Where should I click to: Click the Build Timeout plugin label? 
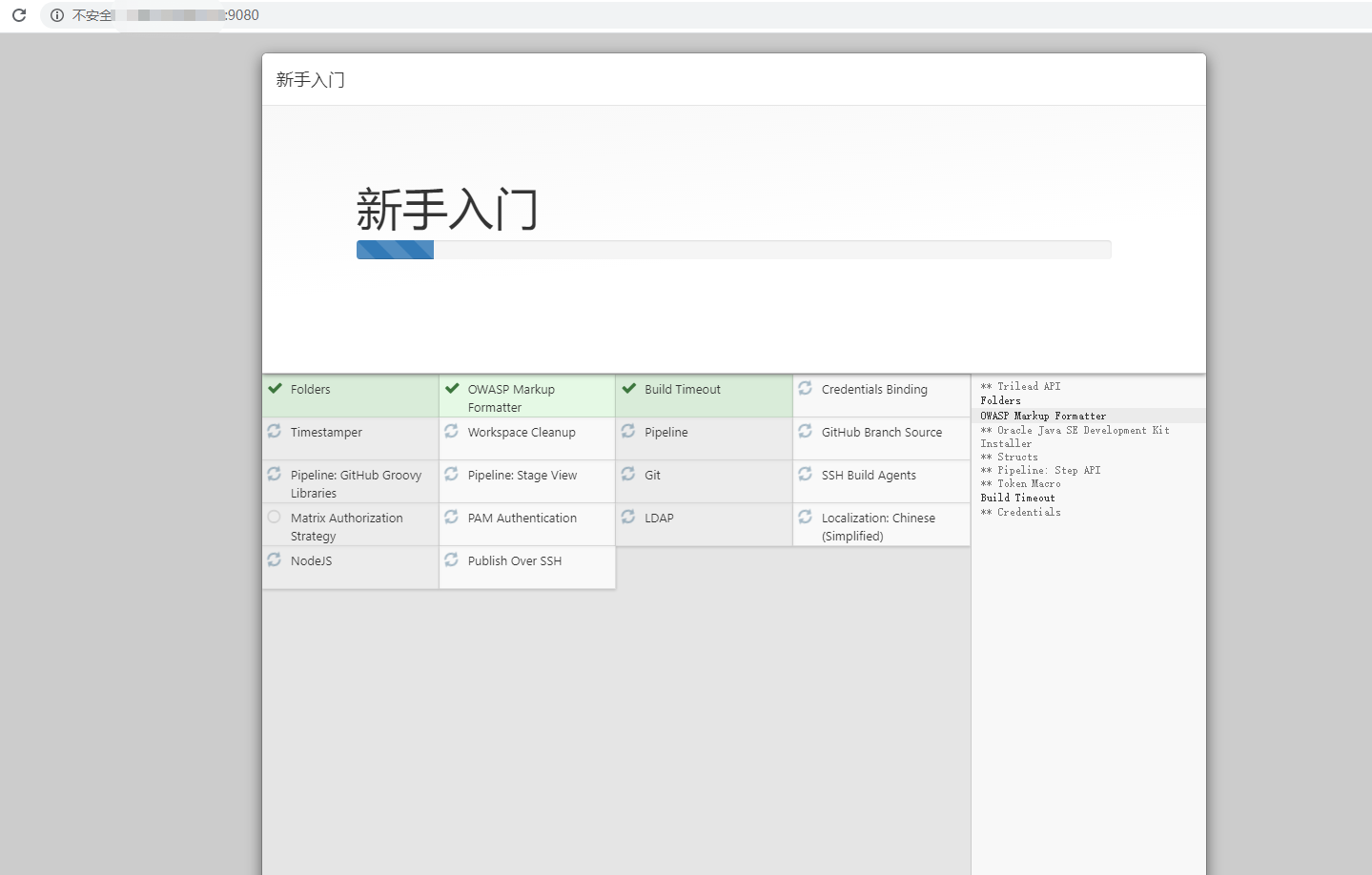[683, 390]
